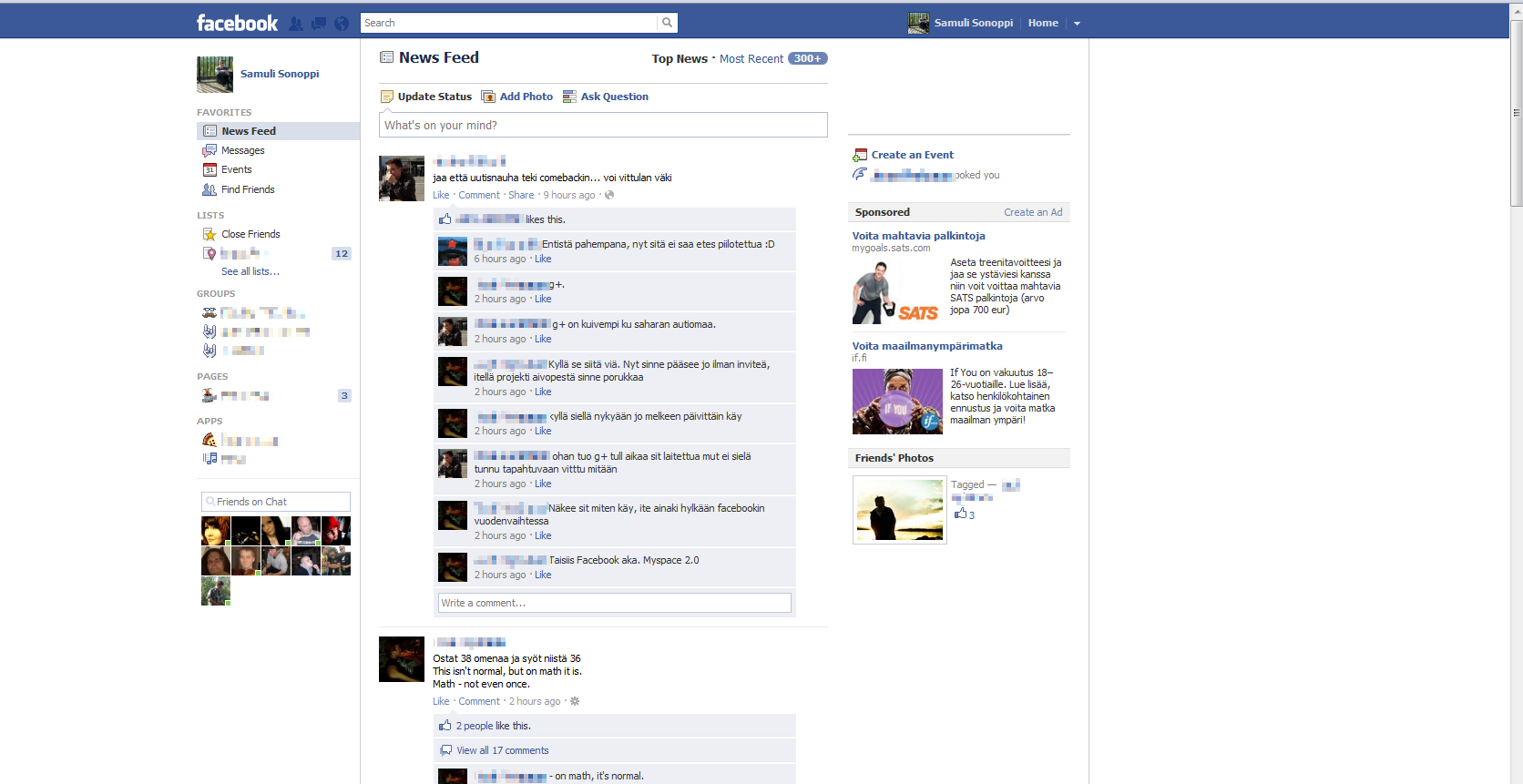Click the Create an Event calendar icon

click(860, 156)
